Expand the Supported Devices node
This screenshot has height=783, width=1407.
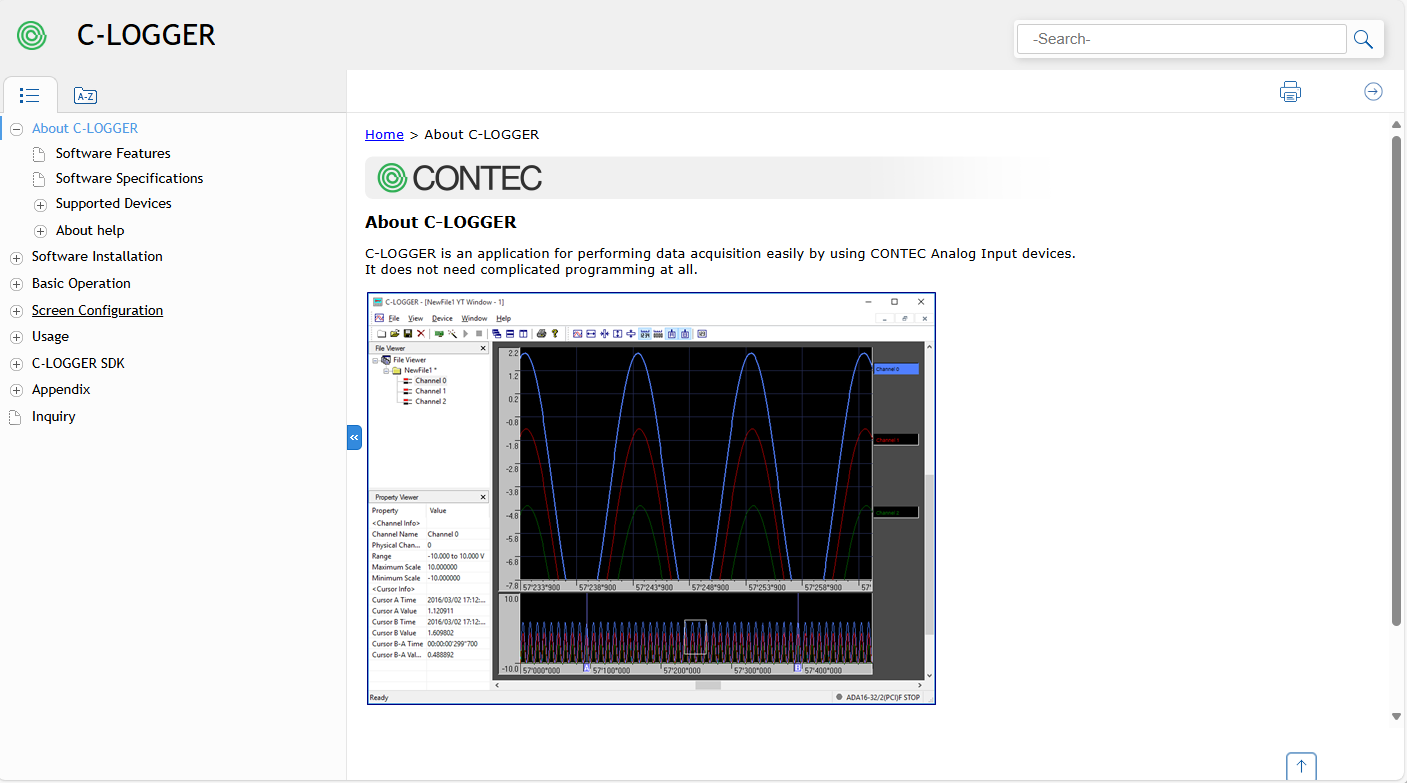coord(41,205)
